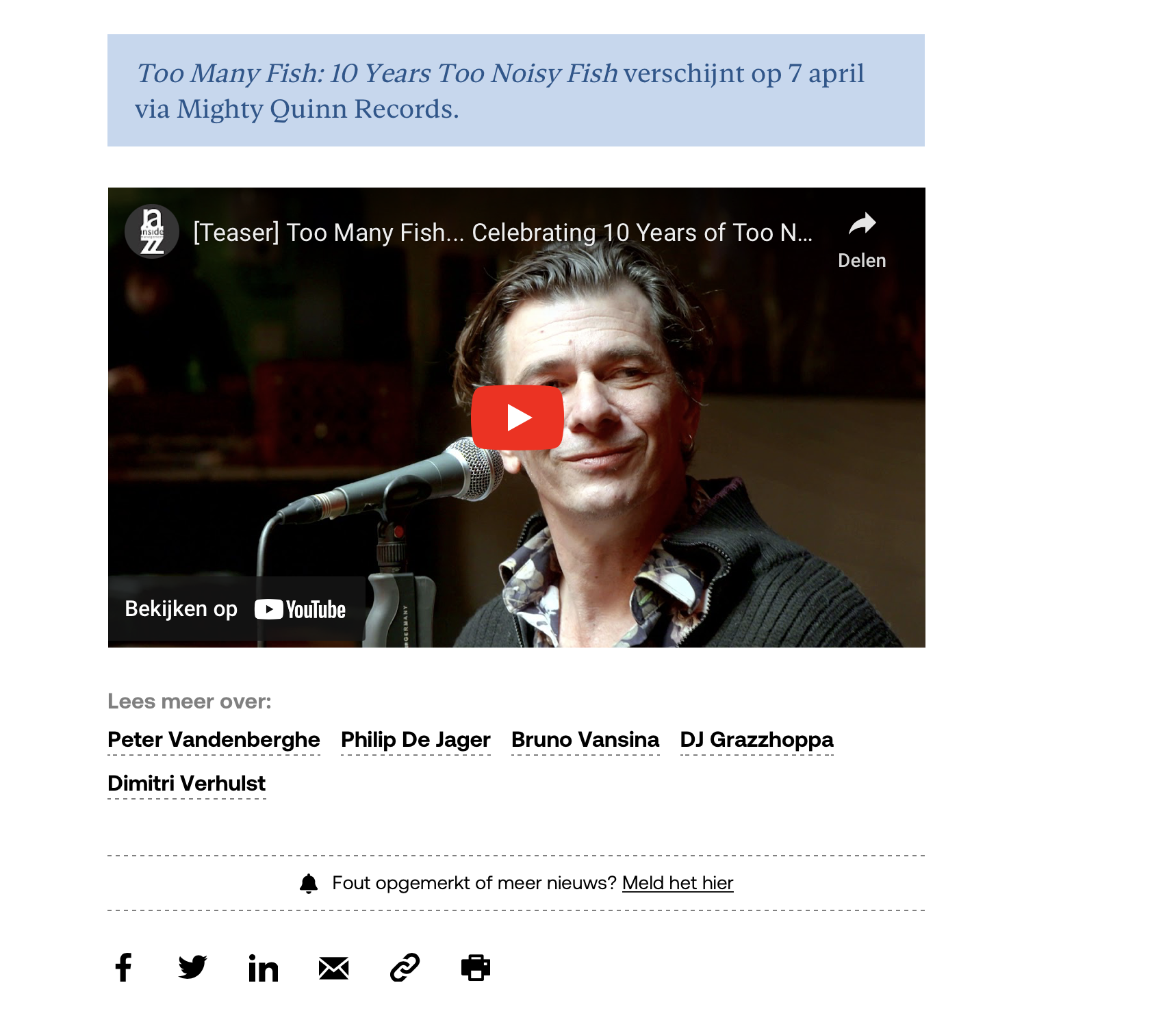1176x1009 pixels.
Task: Play the Too Many Fish teaser video
Action: [x=517, y=417]
